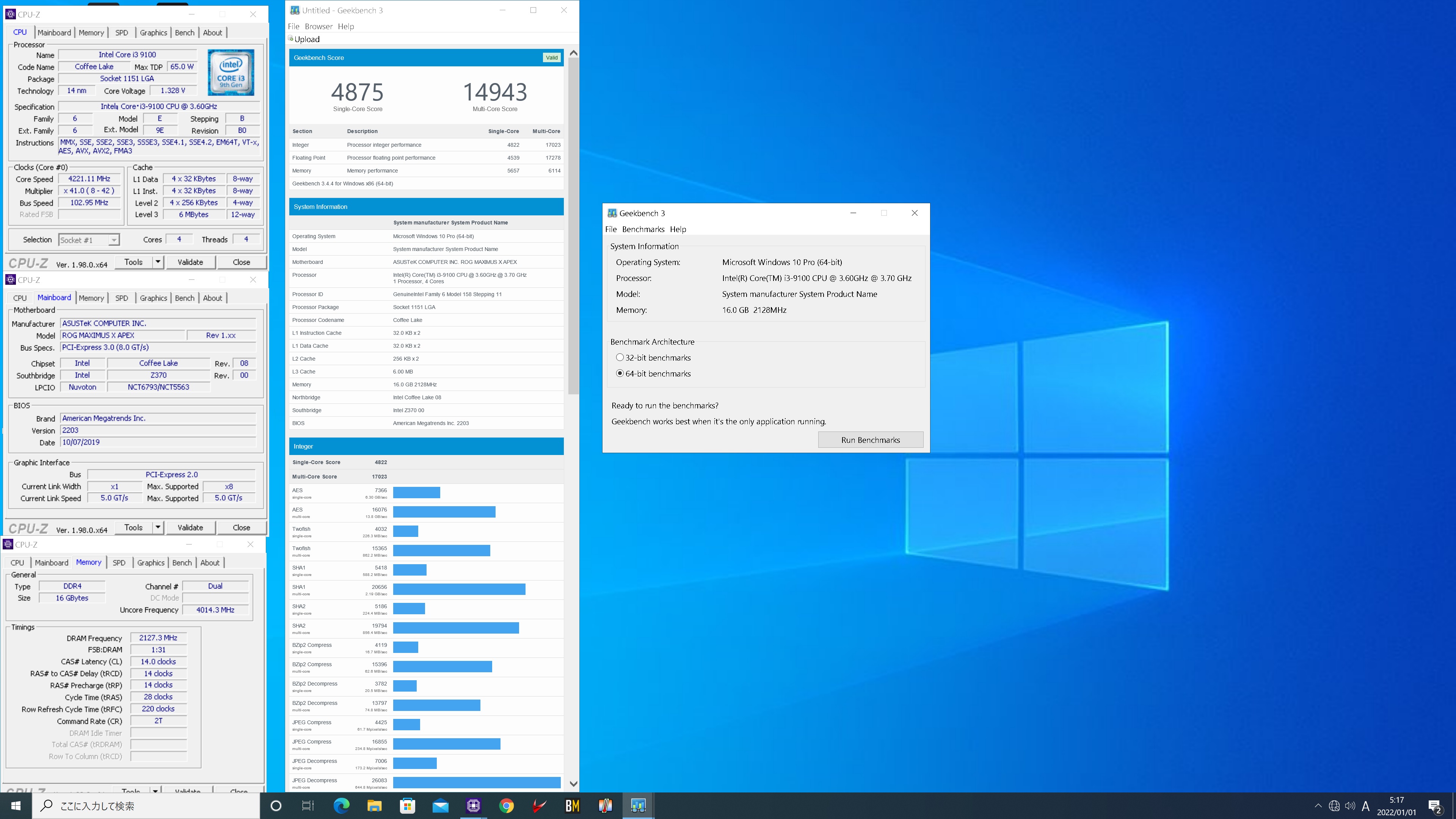Click the DRAM Frequency 2127.3 MHz value
Image resolution: width=1456 pixels, height=819 pixels.
click(x=158, y=637)
